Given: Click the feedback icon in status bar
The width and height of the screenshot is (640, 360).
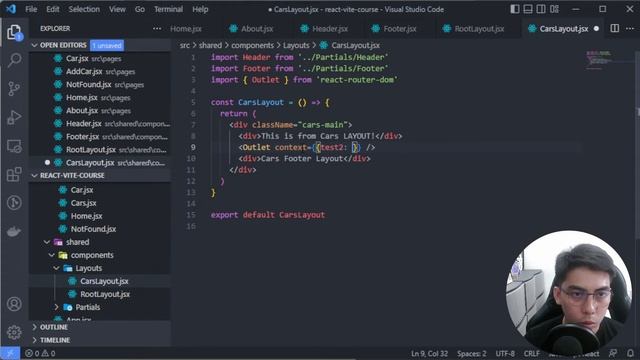Looking at the screenshot, I should tap(613, 353).
